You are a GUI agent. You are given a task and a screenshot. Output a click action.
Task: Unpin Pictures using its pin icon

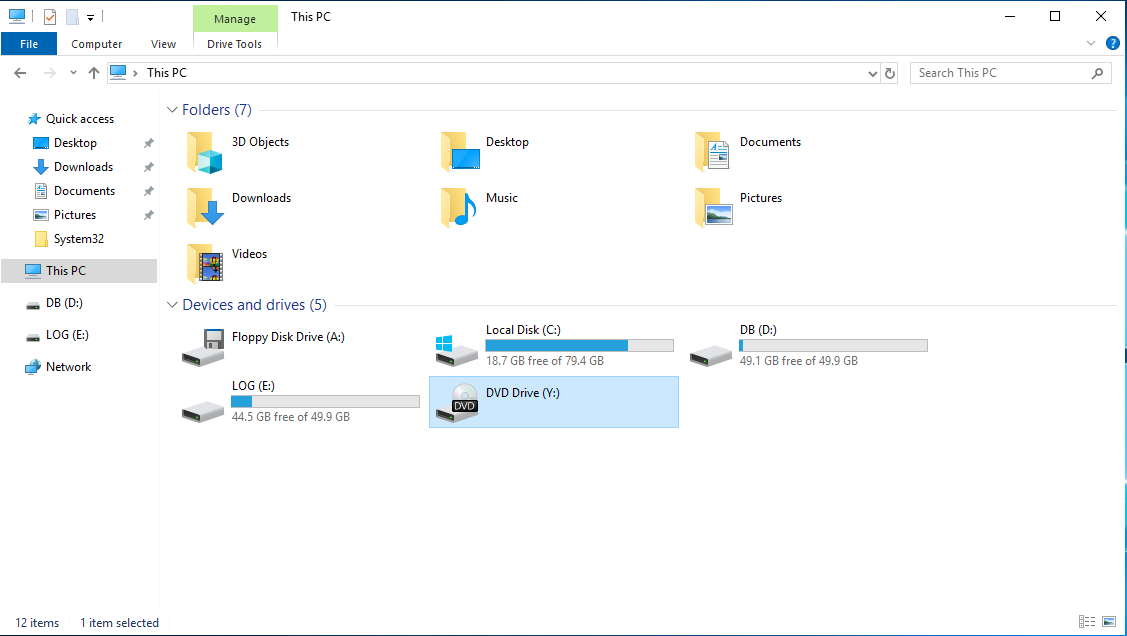tap(149, 215)
